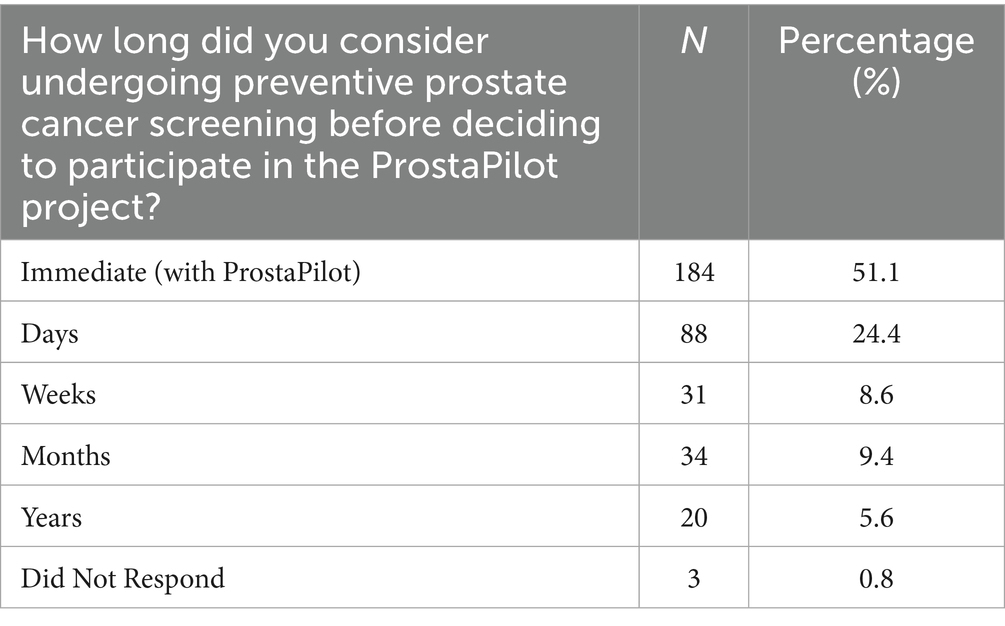Viewport: 1005px width, 626px height.
Task: Click the 8.6 percentage cell
Action: pos(876,395)
